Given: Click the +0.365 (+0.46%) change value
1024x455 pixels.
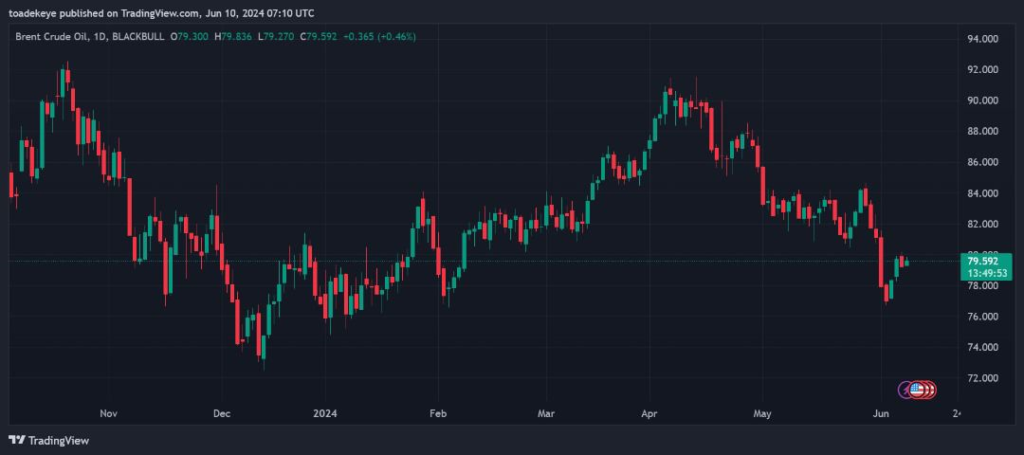Looking at the screenshot, I should coord(379,36).
